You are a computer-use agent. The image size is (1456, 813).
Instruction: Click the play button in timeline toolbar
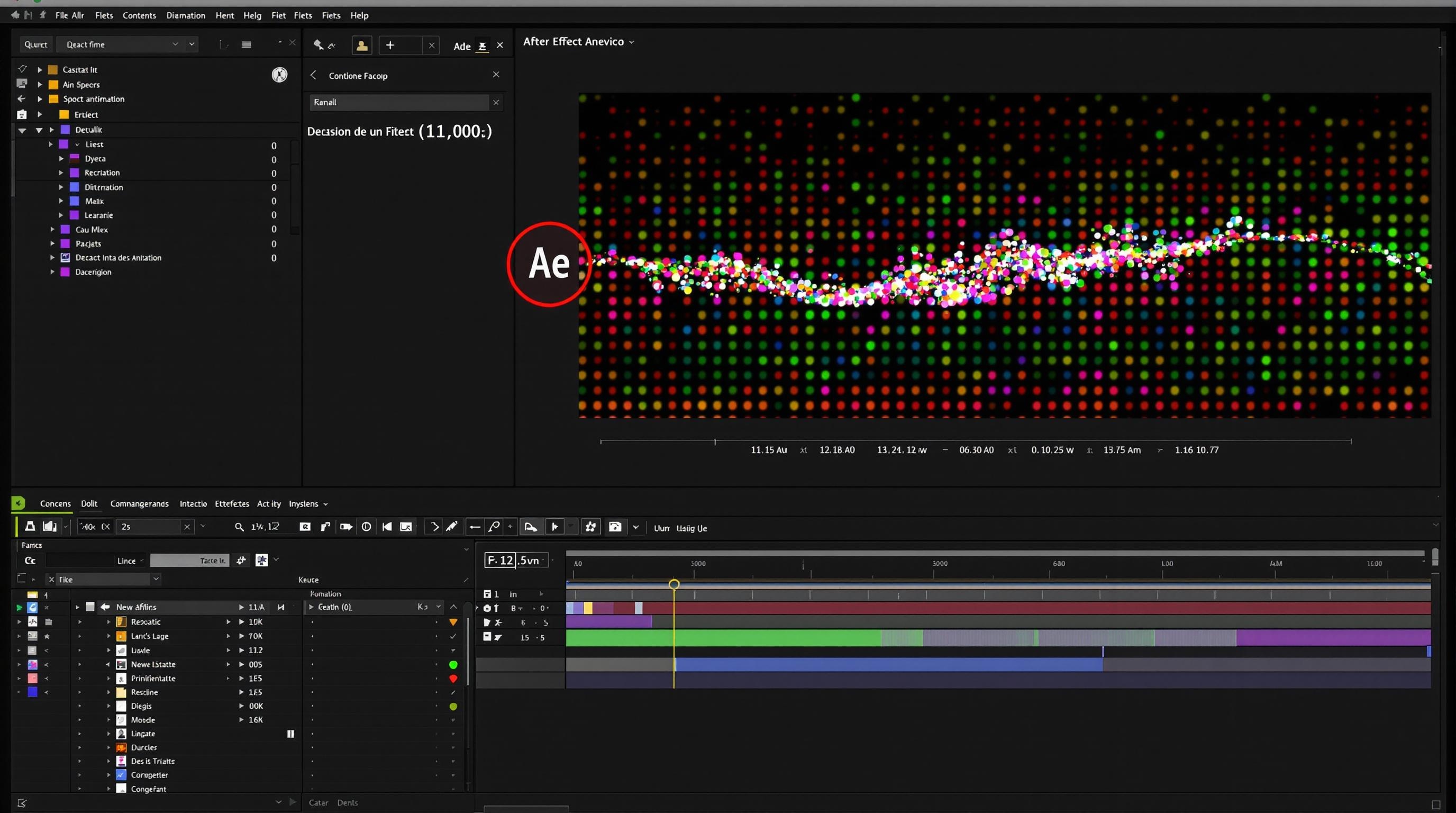(554, 526)
